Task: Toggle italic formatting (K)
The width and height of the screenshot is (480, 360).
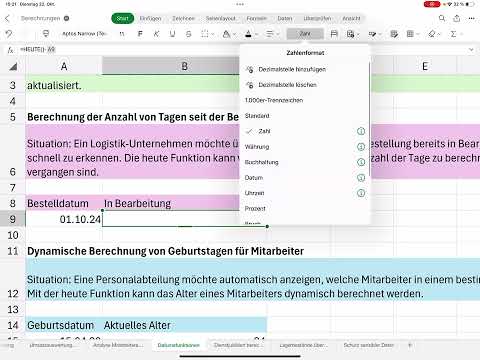Action: tap(156, 34)
